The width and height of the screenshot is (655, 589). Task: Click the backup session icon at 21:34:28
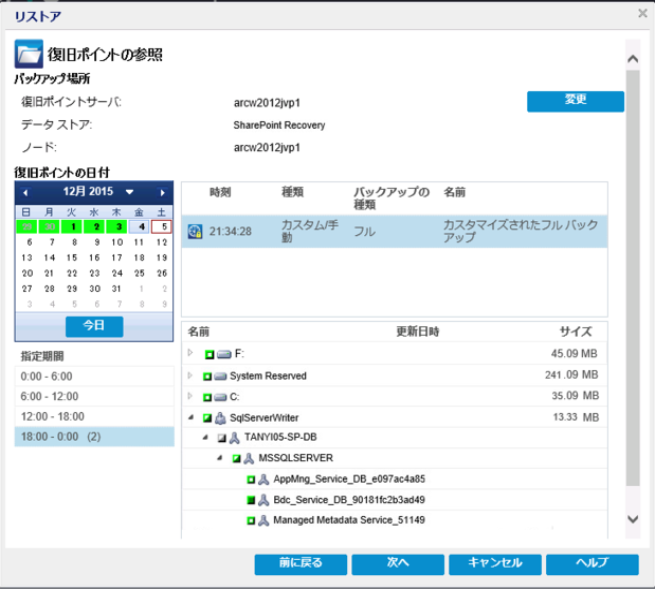195,231
